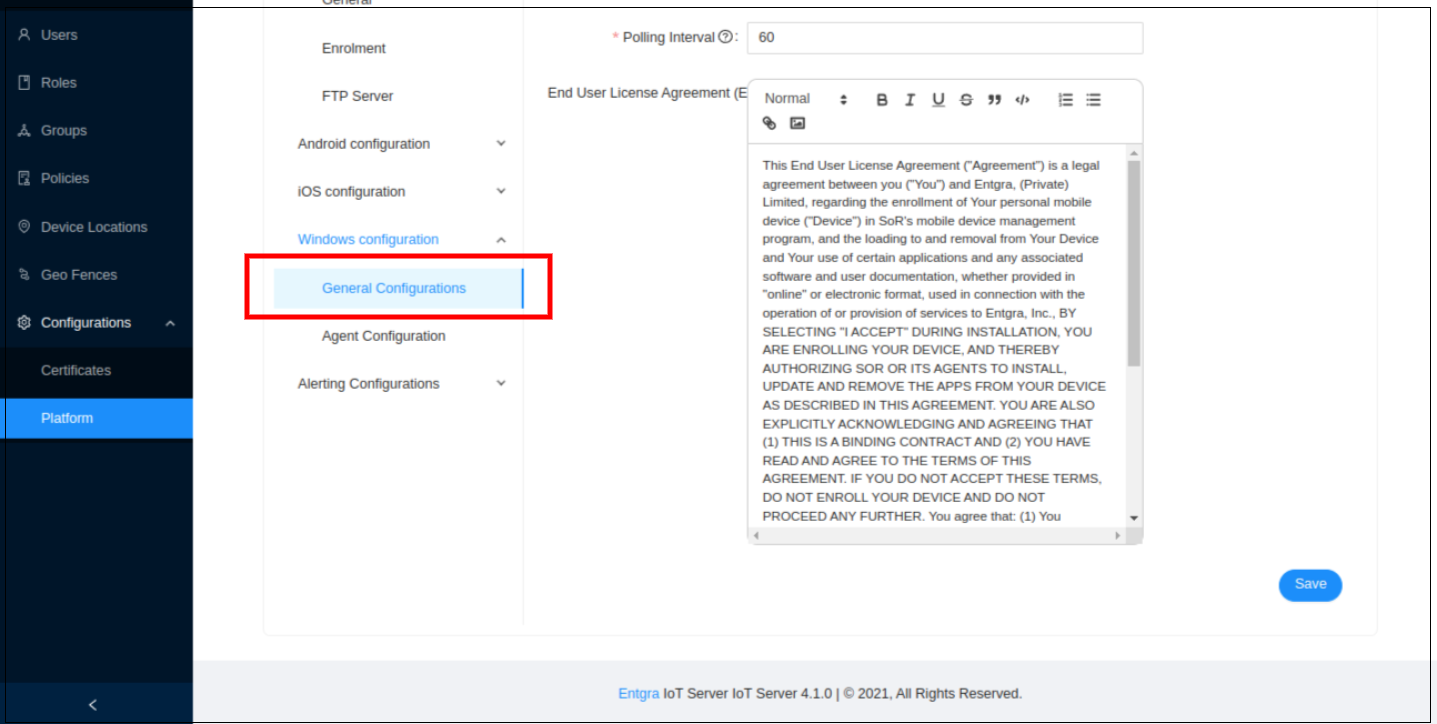Switch to the Agent Configuration tab

pyautogui.click(x=383, y=336)
